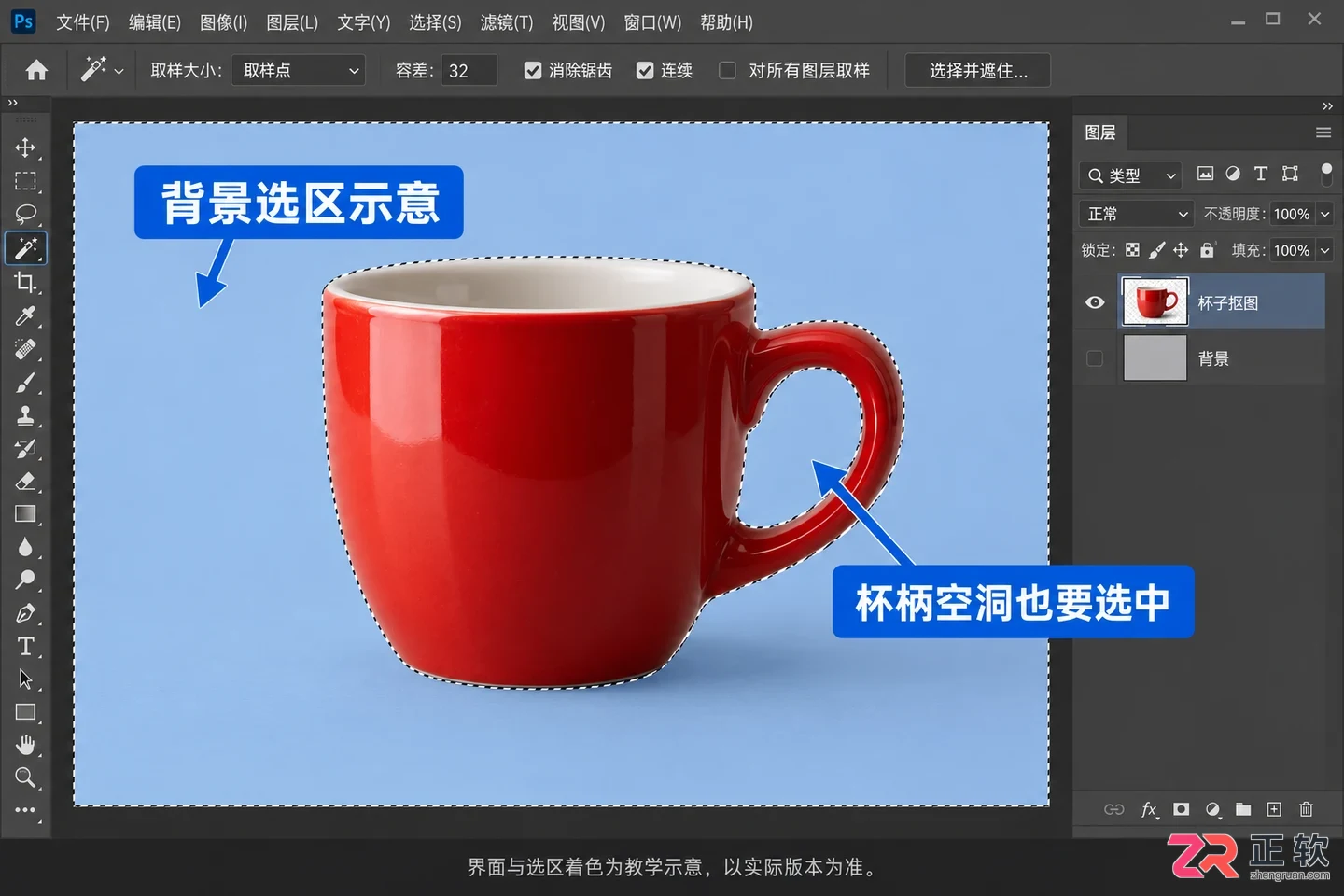This screenshot has height=896, width=1344.
Task: Open the 正常 blend mode dropdown
Action: (1136, 214)
